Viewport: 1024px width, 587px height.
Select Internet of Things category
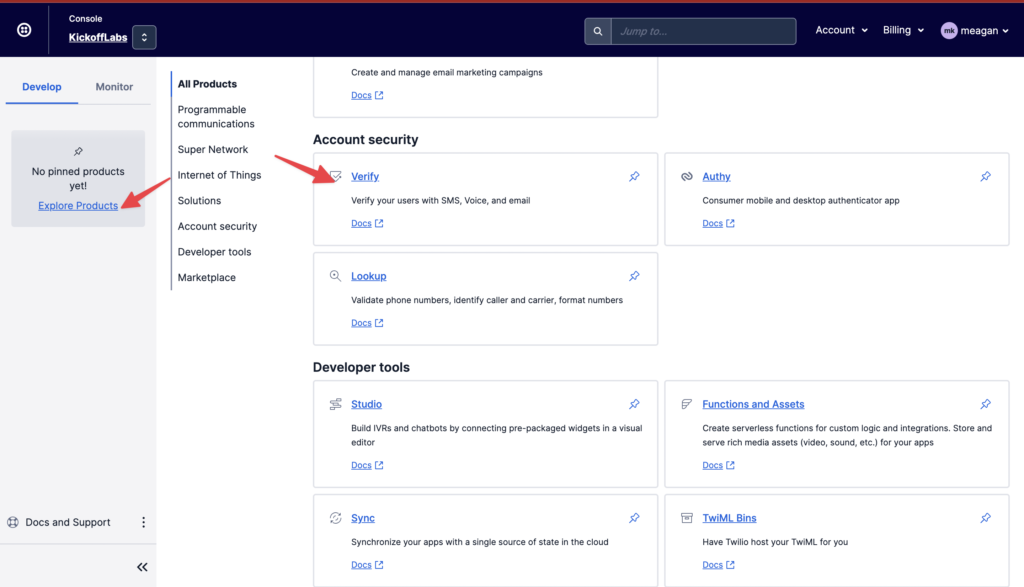tap(219, 175)
